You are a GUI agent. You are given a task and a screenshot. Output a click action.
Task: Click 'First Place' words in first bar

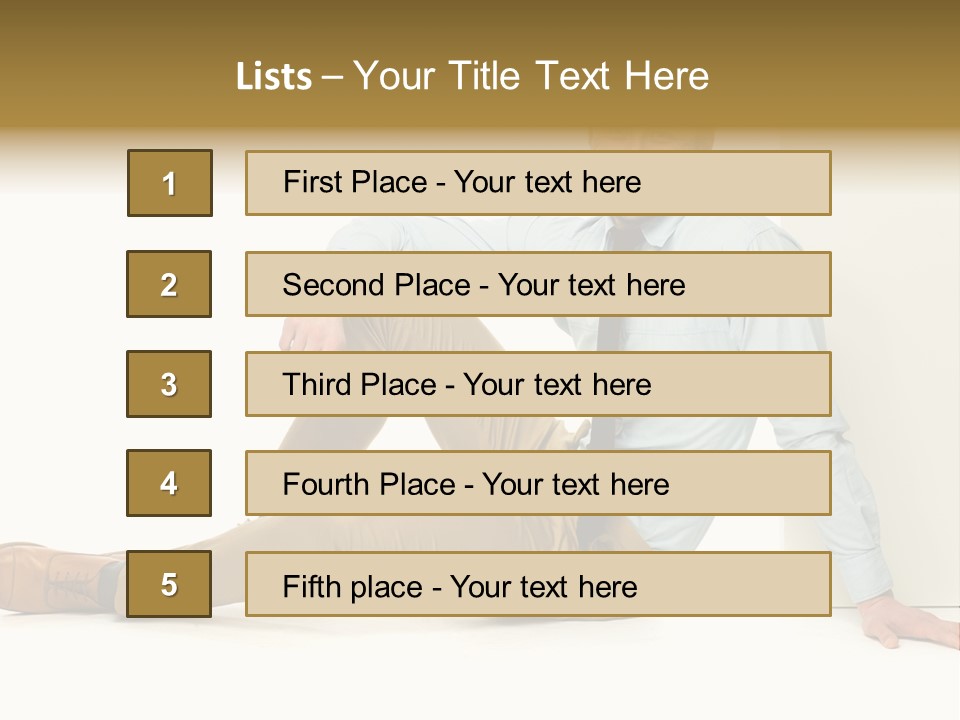pos(354,182)
